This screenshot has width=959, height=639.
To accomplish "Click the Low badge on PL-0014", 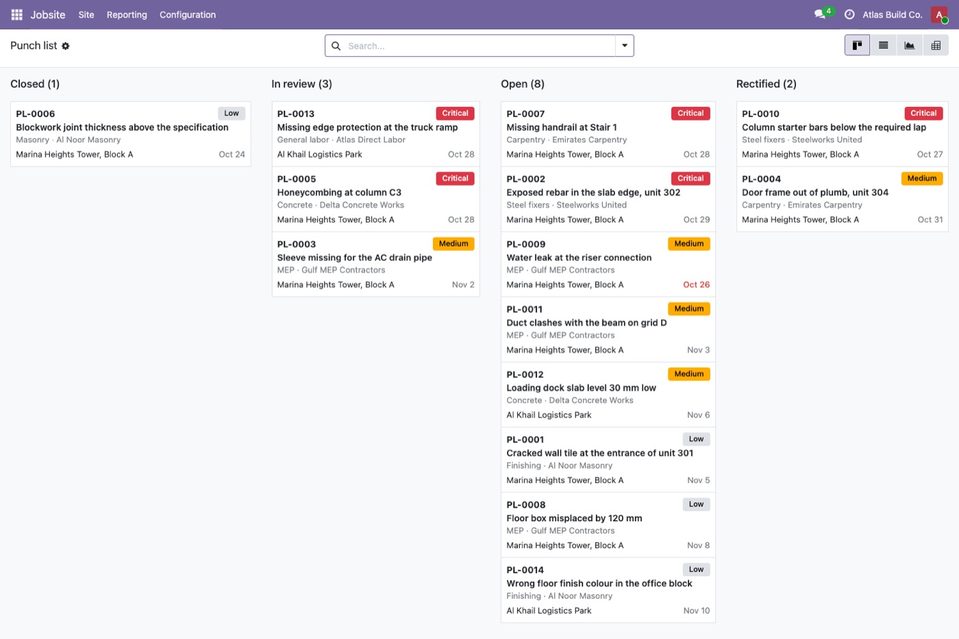I will pos(696,569).
